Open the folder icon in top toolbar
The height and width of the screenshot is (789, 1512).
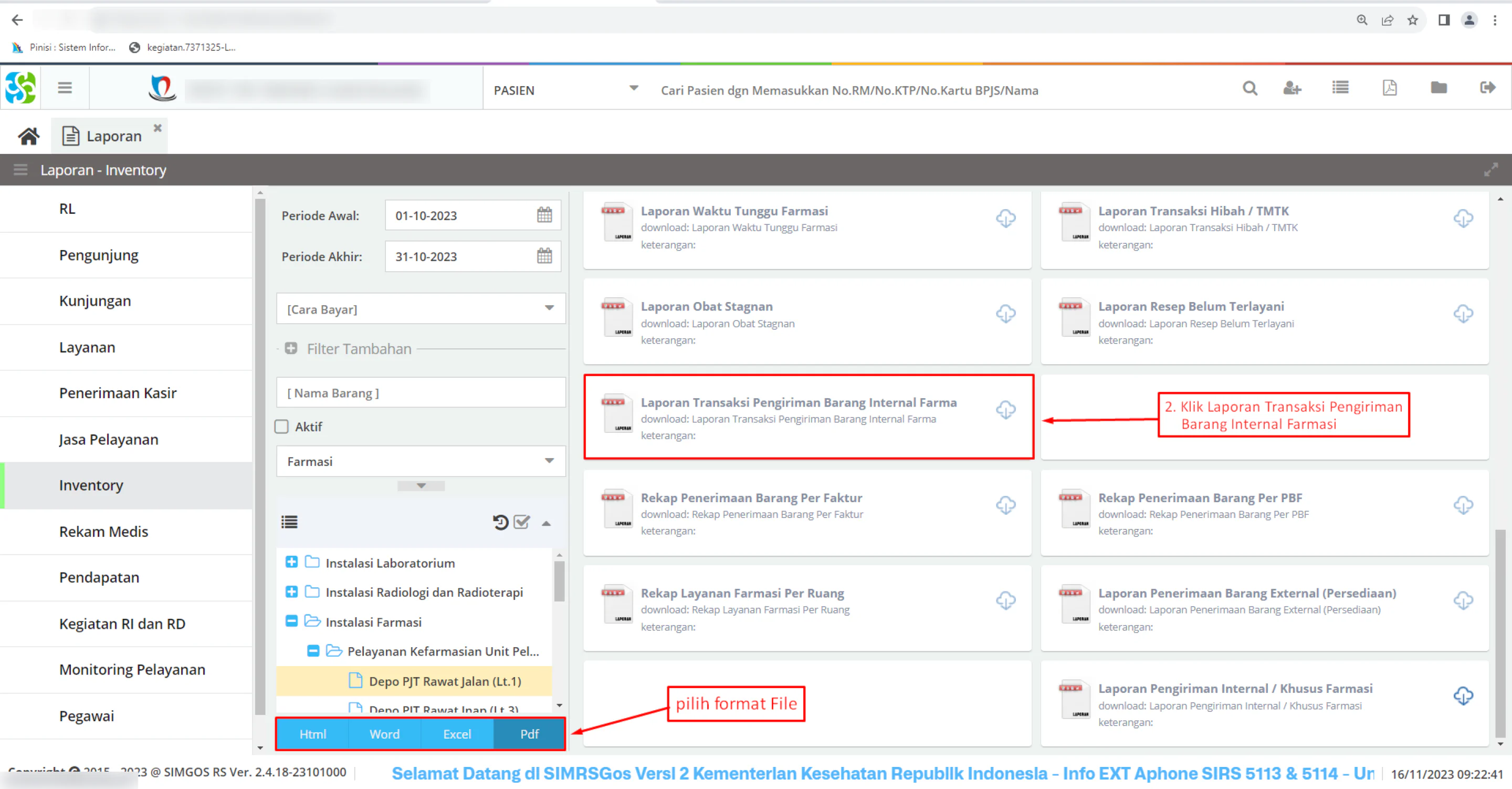1438,88
